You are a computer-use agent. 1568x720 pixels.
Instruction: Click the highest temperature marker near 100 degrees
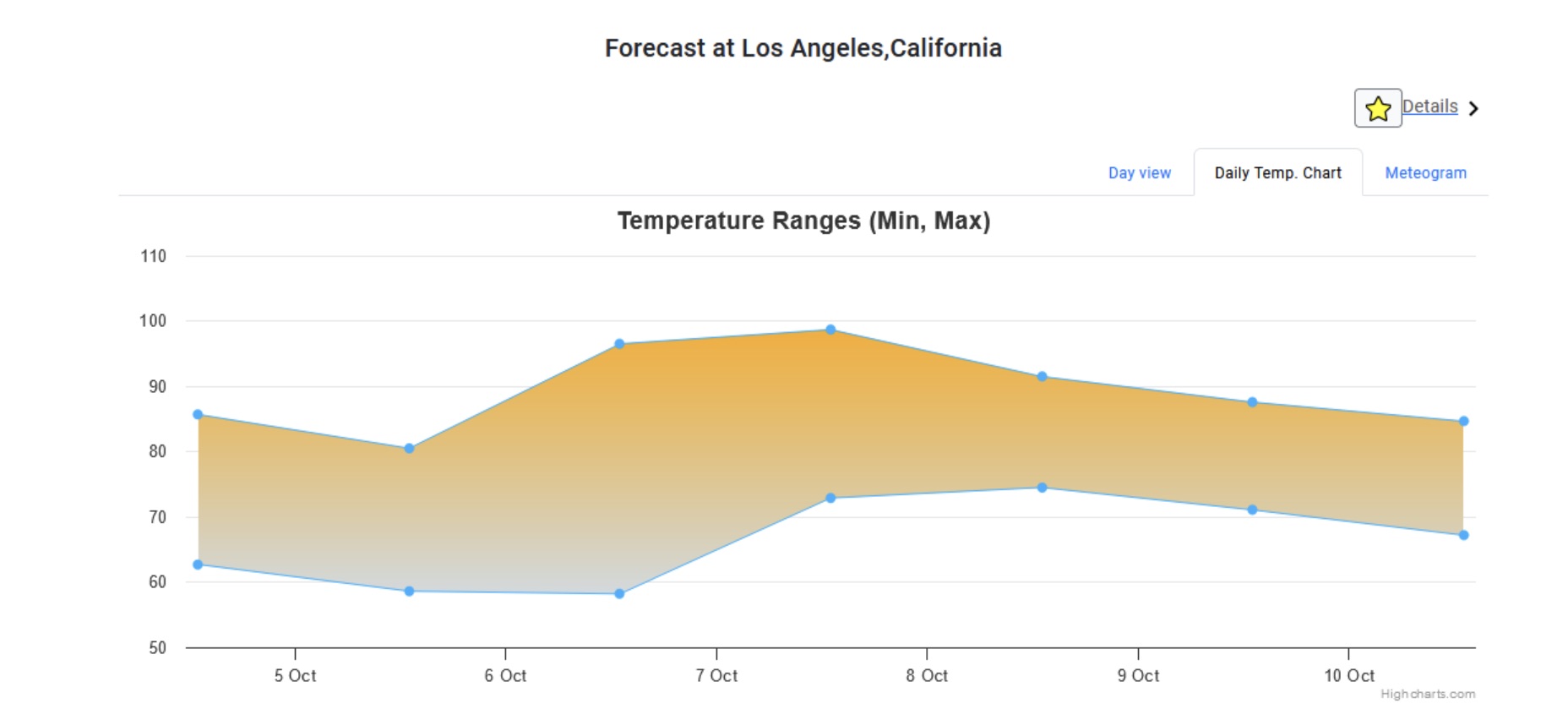(x=832, y=330)
